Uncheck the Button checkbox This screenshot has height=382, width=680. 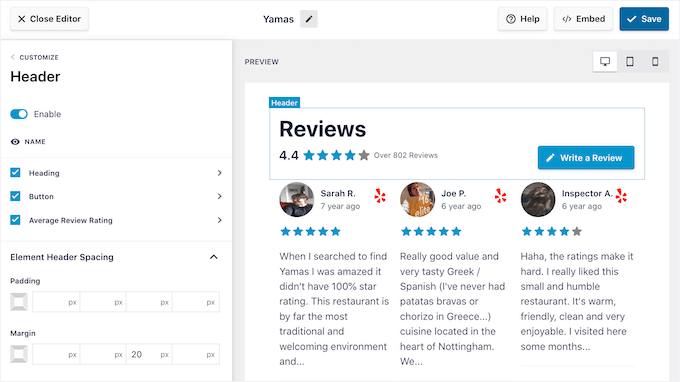click(x=15, y=196)
